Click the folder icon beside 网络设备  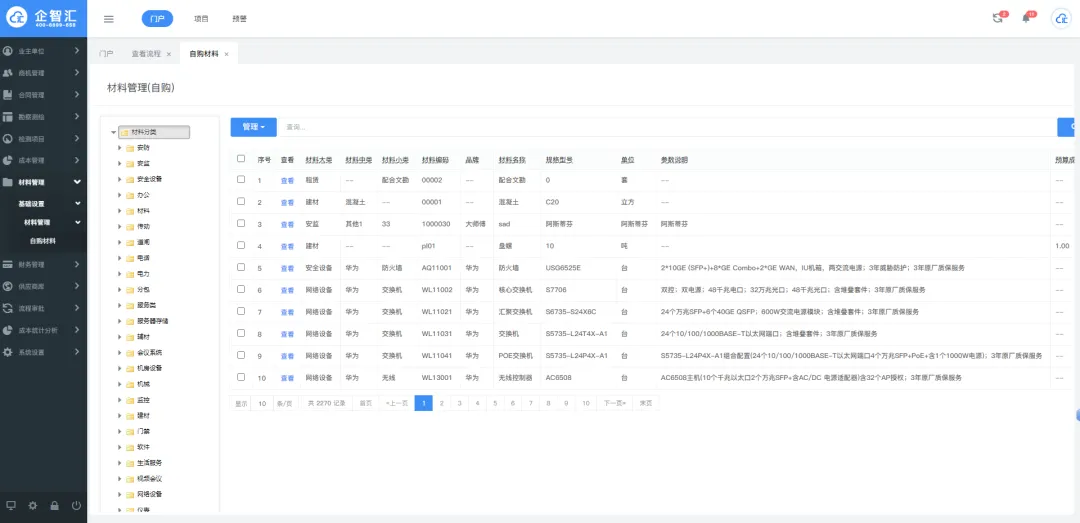[x=129, y=495]
